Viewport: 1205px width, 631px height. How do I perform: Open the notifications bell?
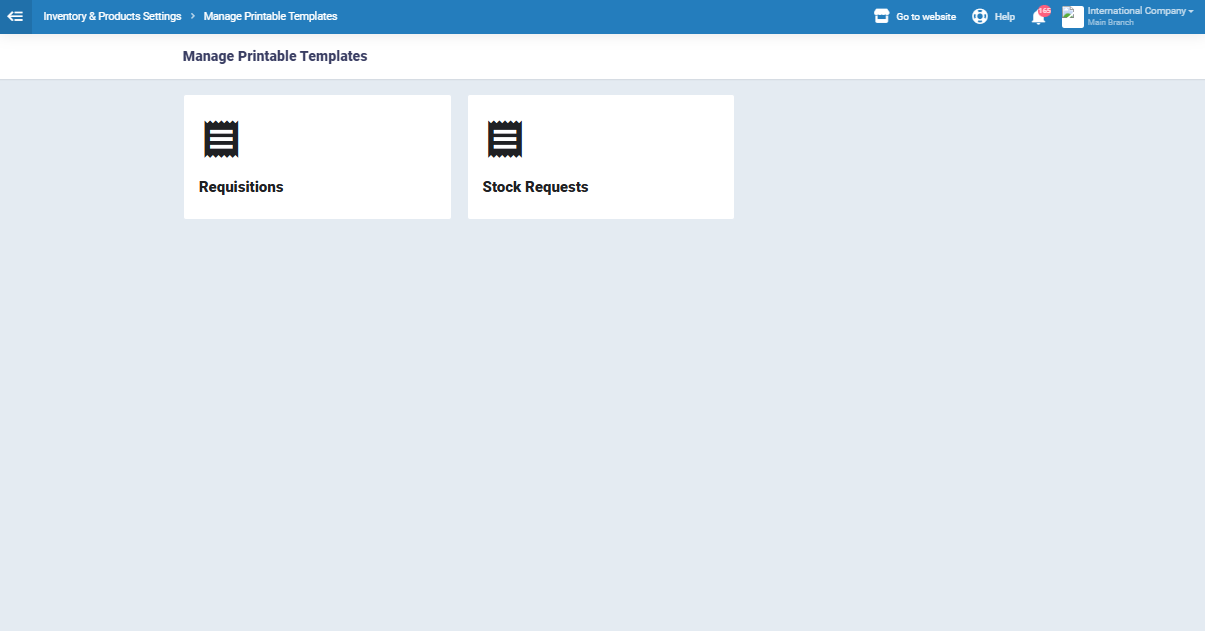pos(1038,18)
